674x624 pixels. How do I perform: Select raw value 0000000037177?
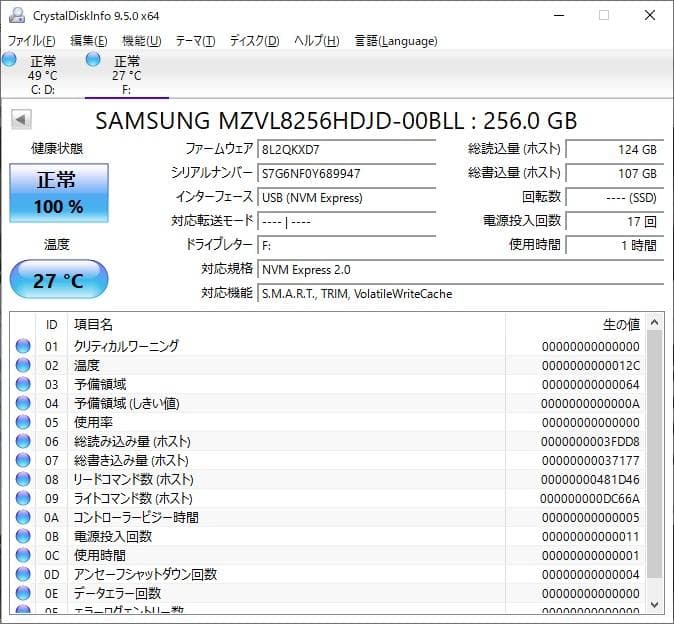(591, 461)
